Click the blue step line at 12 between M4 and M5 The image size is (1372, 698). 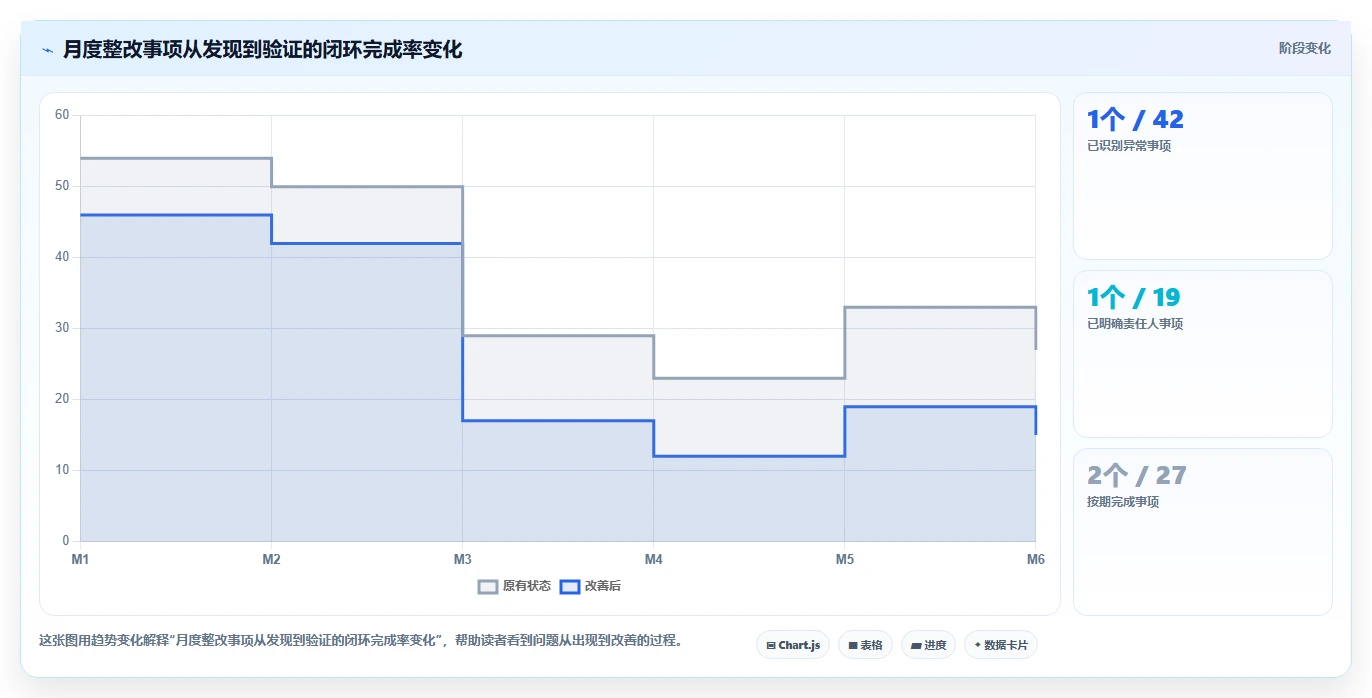tap(749, 456)
